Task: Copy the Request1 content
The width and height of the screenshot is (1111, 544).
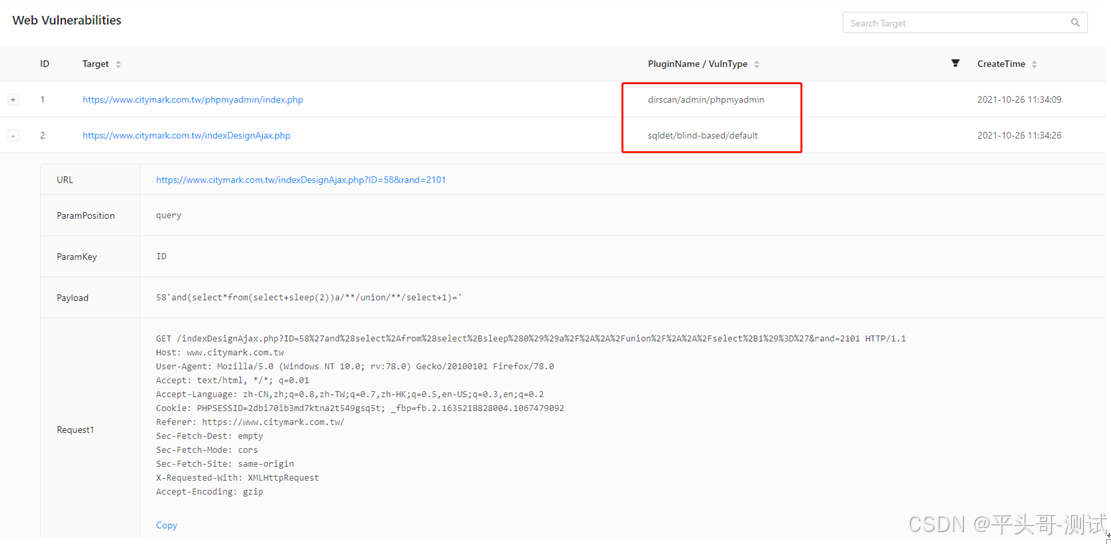Action: click(x=167, y=525)
